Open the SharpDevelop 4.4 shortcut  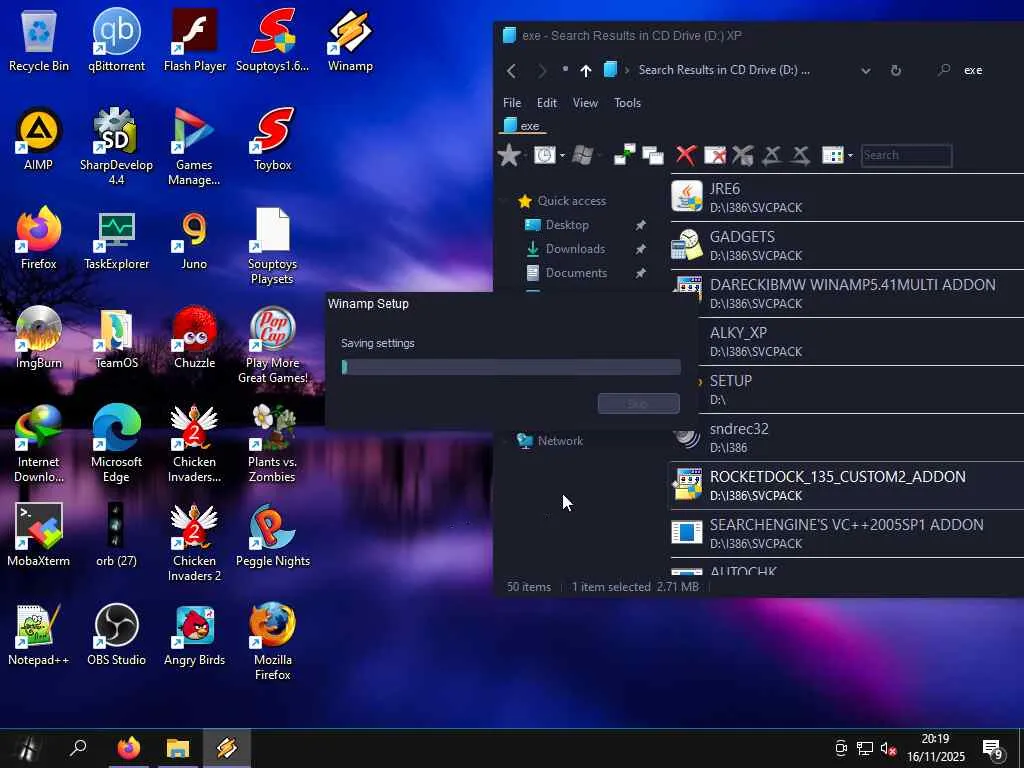(x=116, y=146)
